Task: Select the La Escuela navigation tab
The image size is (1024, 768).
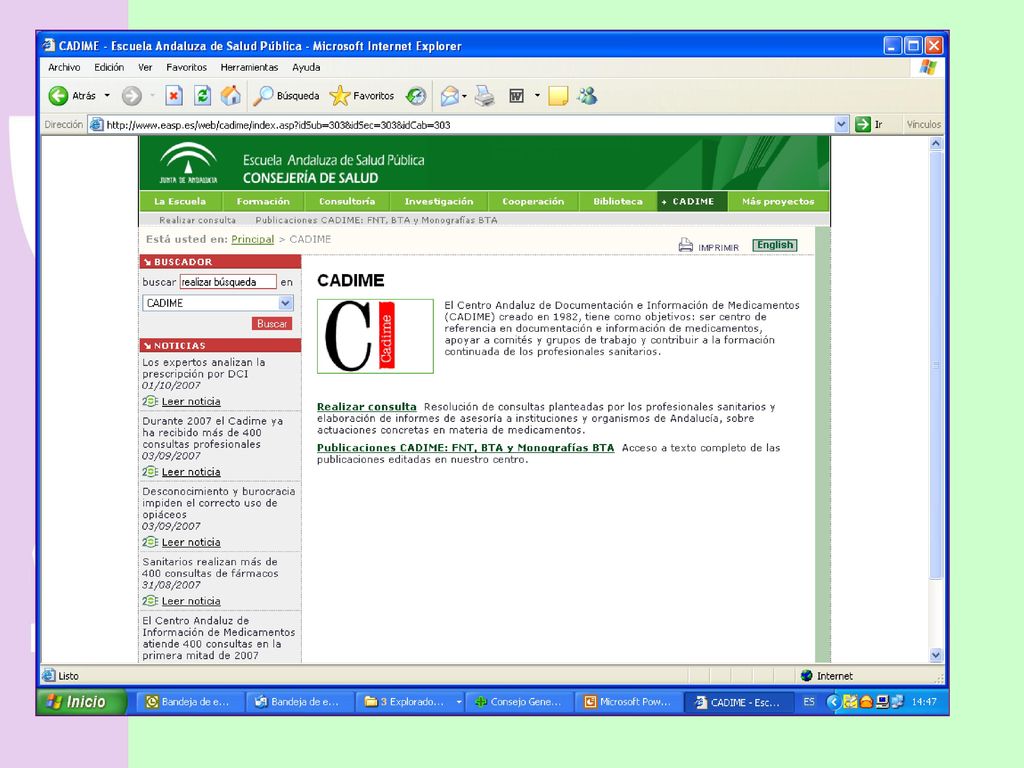Action: (180, 201)
